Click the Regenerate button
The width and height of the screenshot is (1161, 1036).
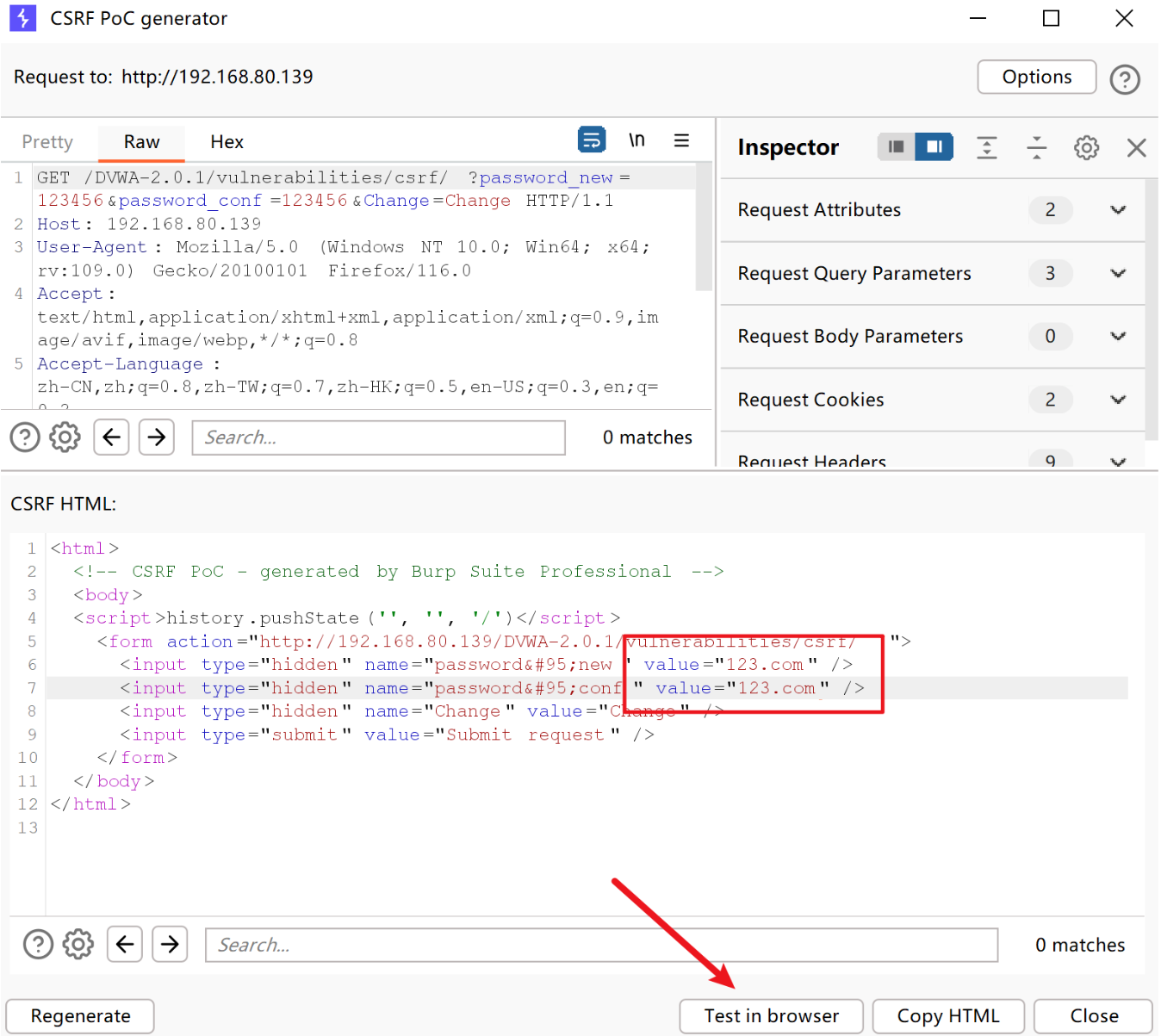pos(81,1016)
